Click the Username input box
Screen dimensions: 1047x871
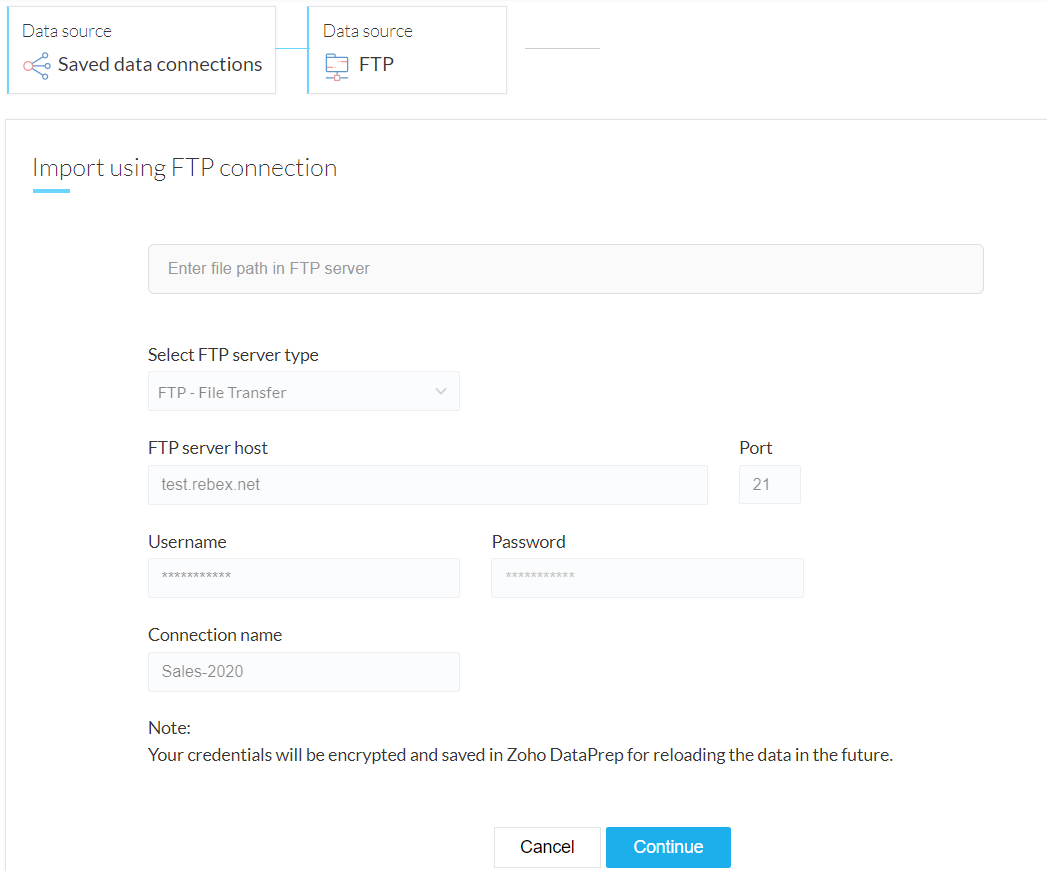click(x=303, y=578)
